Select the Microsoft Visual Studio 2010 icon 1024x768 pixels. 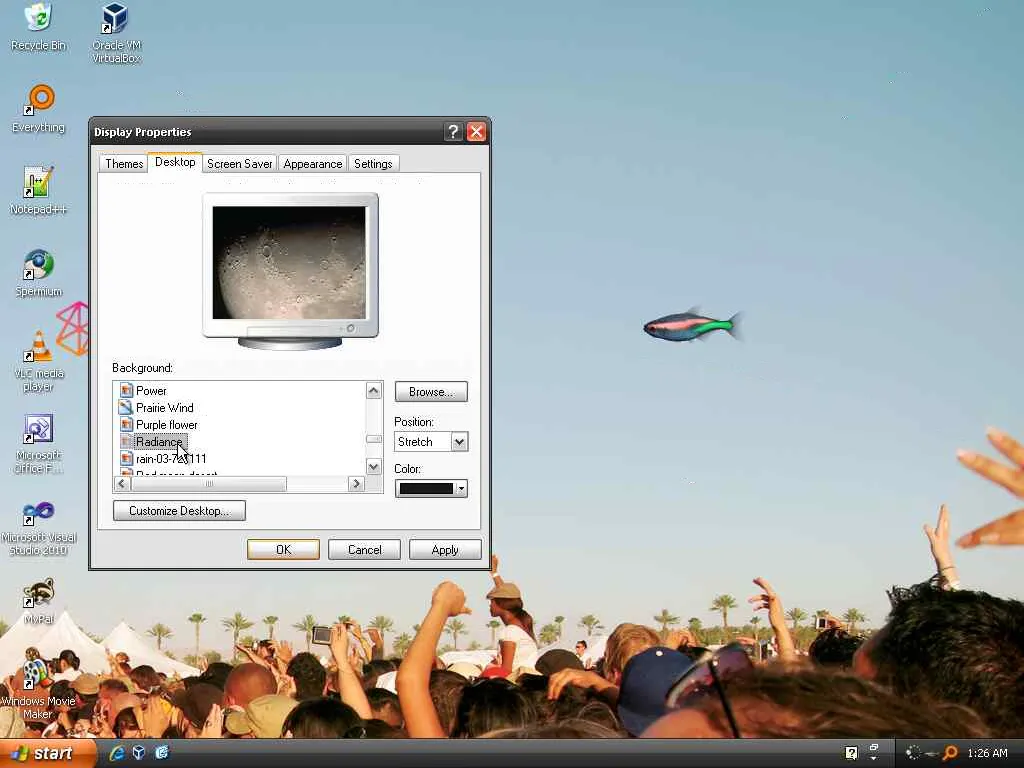tap(39, 528)
